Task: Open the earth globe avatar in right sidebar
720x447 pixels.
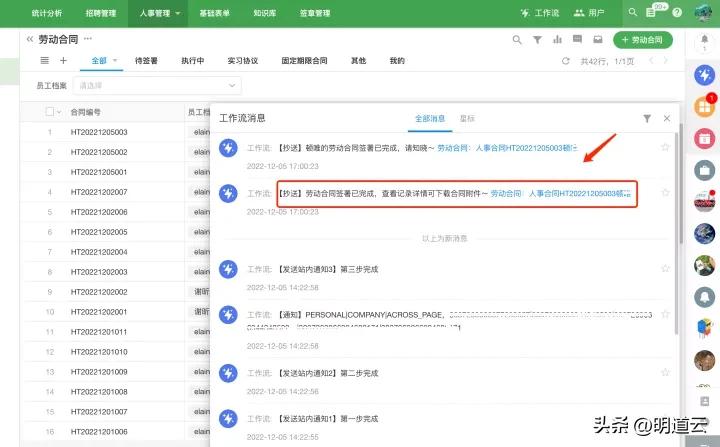Action: 704,233
